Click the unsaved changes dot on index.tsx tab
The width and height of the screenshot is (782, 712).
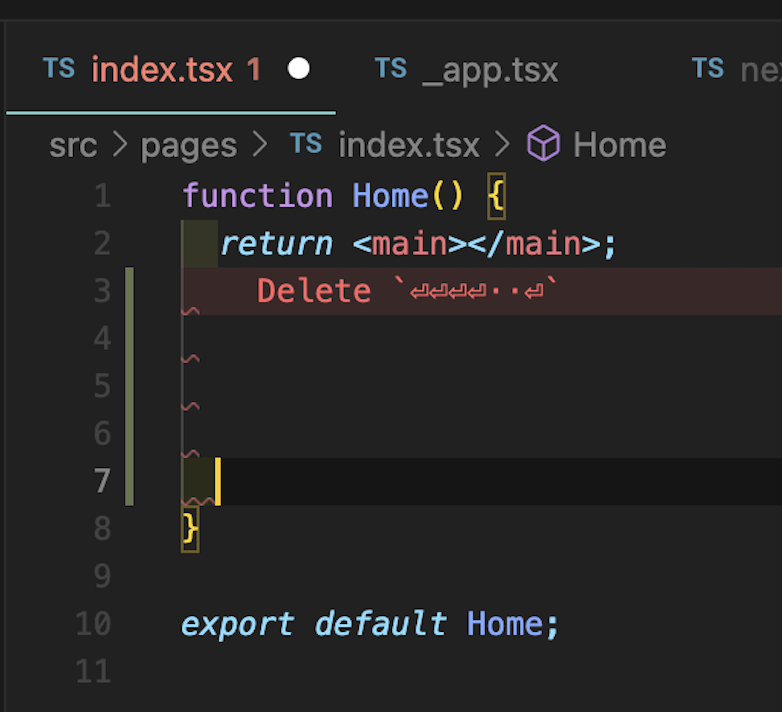click(298, 69)
